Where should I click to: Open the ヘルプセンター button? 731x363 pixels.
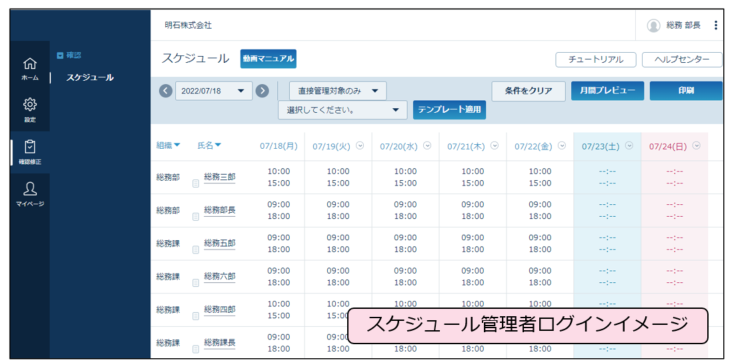coord(682,59)
